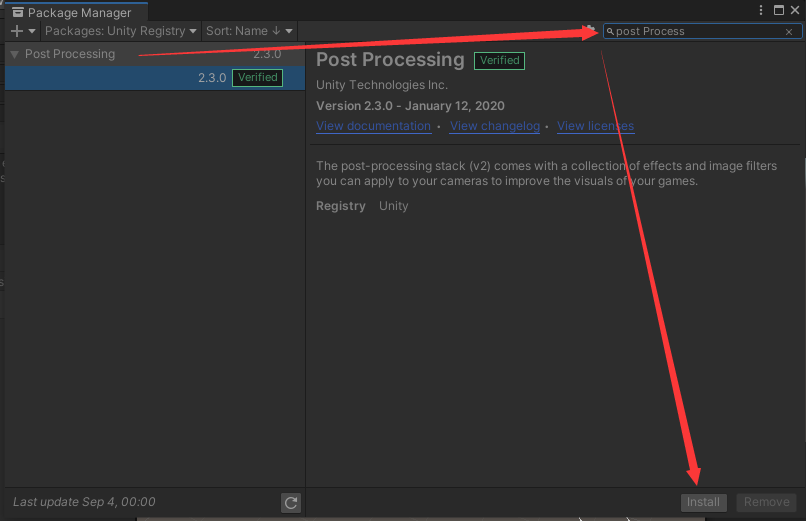Click the Registry Unity label
The height and width of the screenshot is (521, 806).
click(x=362, y=206)
